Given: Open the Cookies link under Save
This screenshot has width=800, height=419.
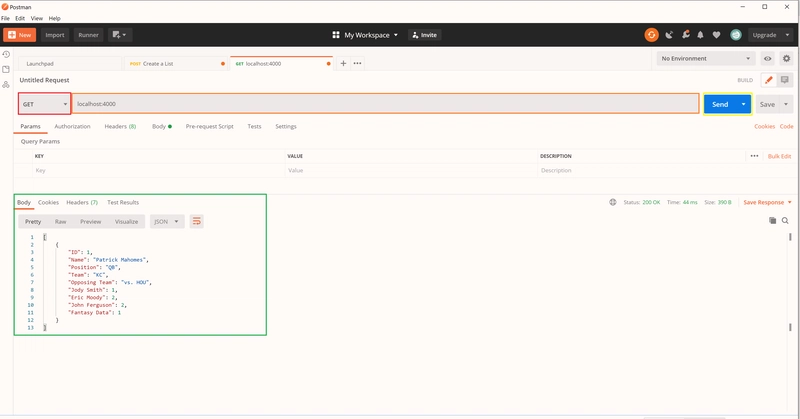Looking at the screenshot, I should (764, 126).
